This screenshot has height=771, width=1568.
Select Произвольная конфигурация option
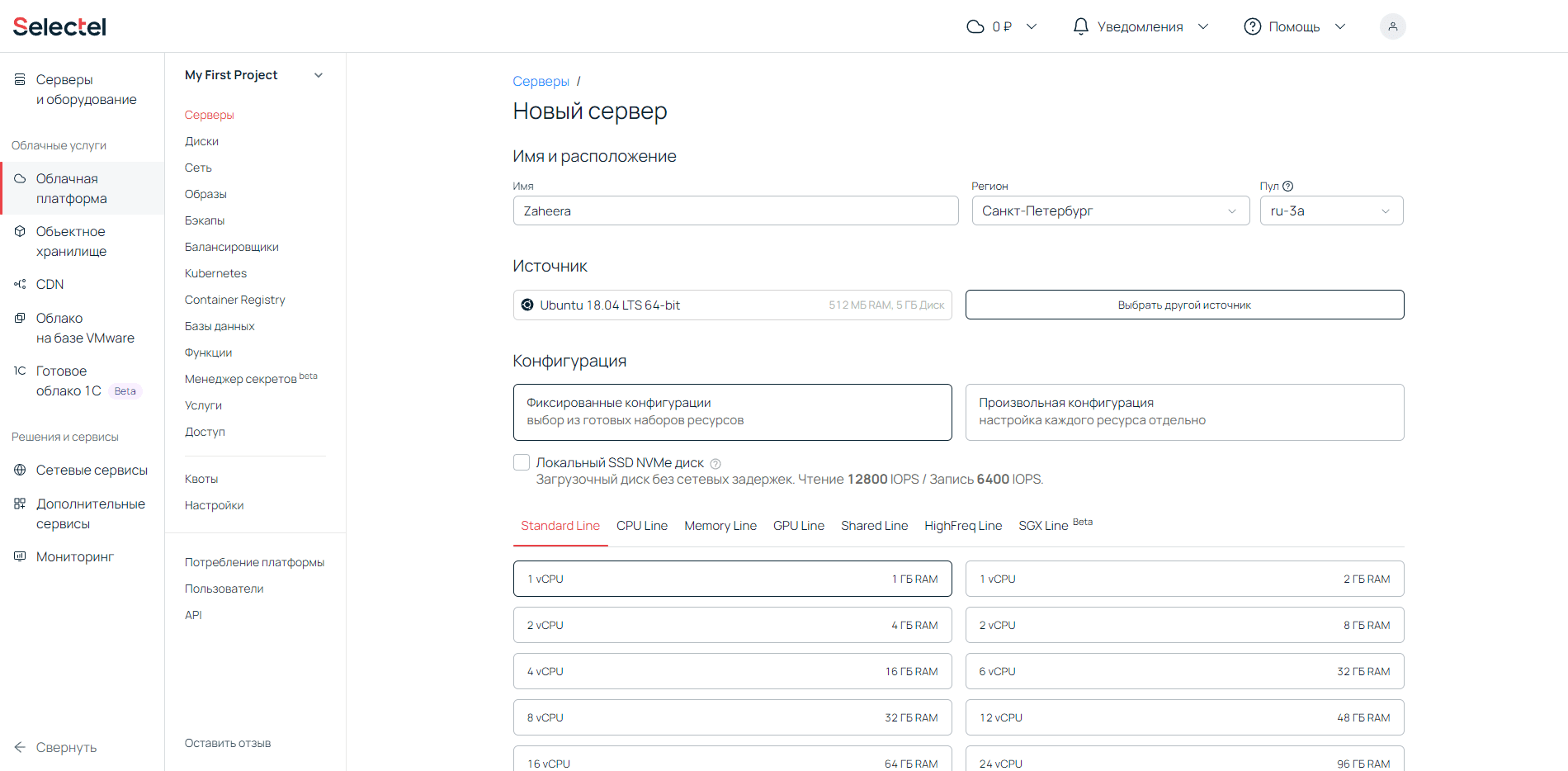click(x=1184, y=412)
